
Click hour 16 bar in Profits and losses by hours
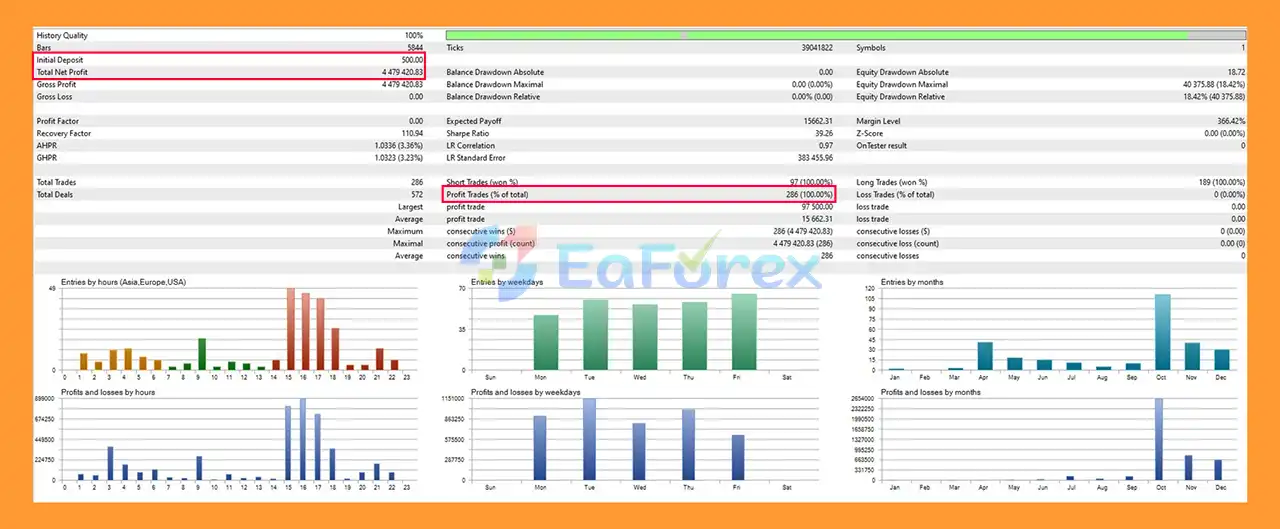pyautogui.click(x=303, y=439)
